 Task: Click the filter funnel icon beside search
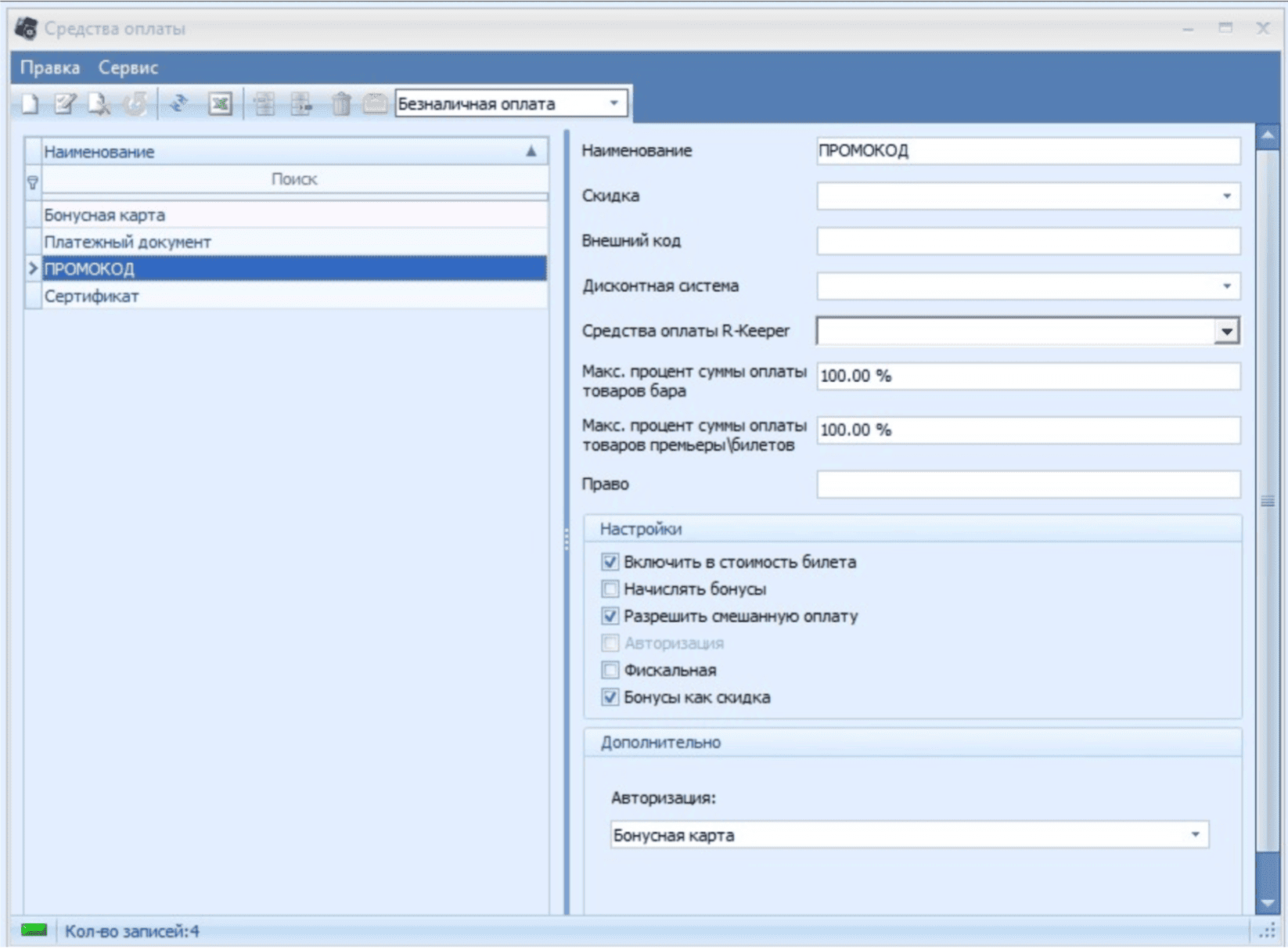(x=33, y=182)
